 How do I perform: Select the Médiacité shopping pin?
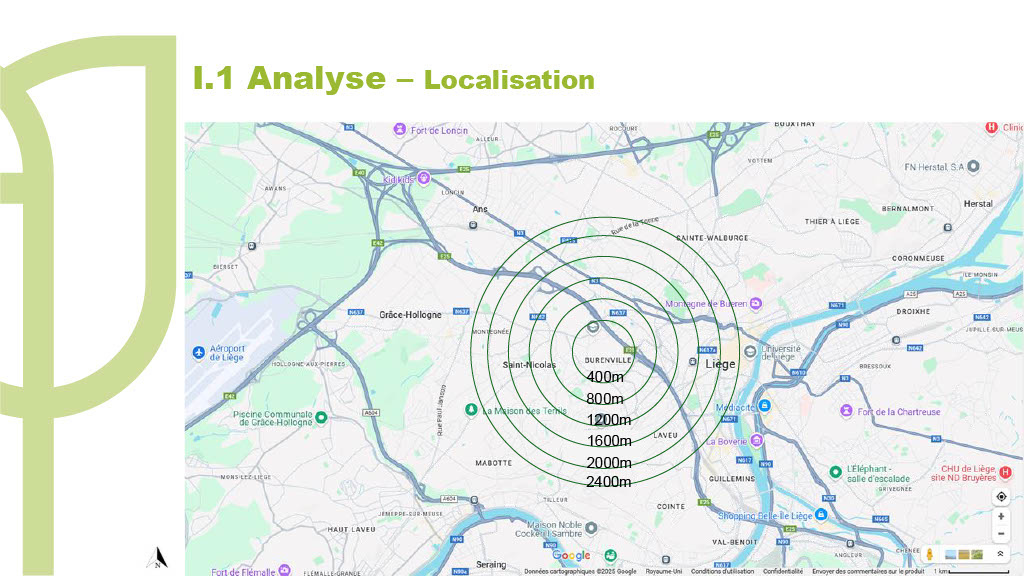(x=764, y=406)
